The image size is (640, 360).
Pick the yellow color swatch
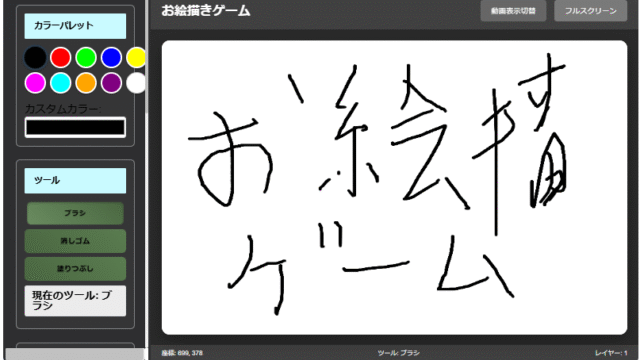click(x=136, y=58)
